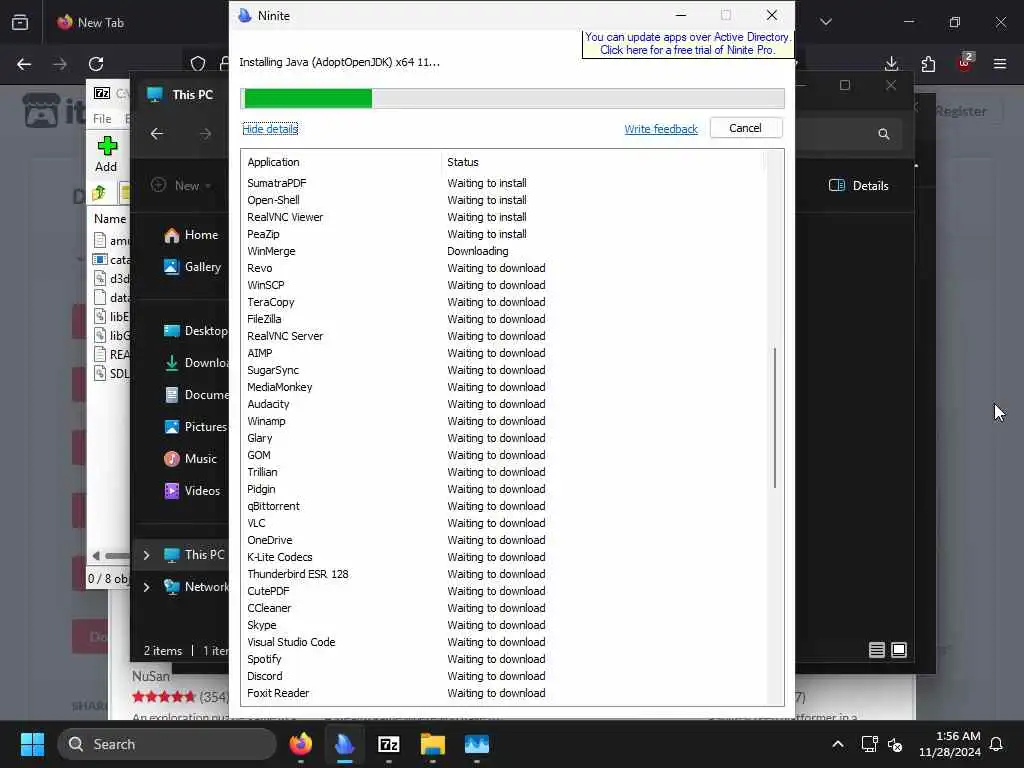This screenshot has height=768, width=1024.
Task: Click the Name column header in 7-Zip
Action: tap(110, 219)
